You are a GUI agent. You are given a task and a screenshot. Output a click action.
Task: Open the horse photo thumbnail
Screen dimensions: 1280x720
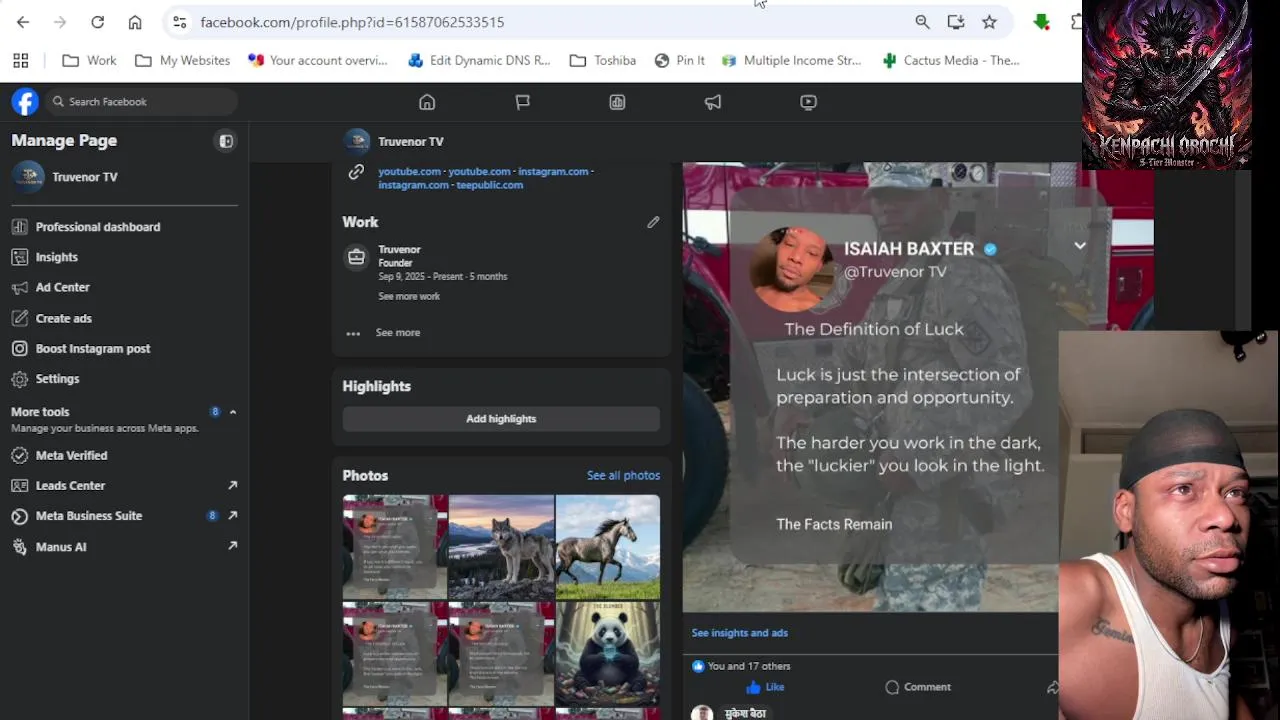[608, 547]
